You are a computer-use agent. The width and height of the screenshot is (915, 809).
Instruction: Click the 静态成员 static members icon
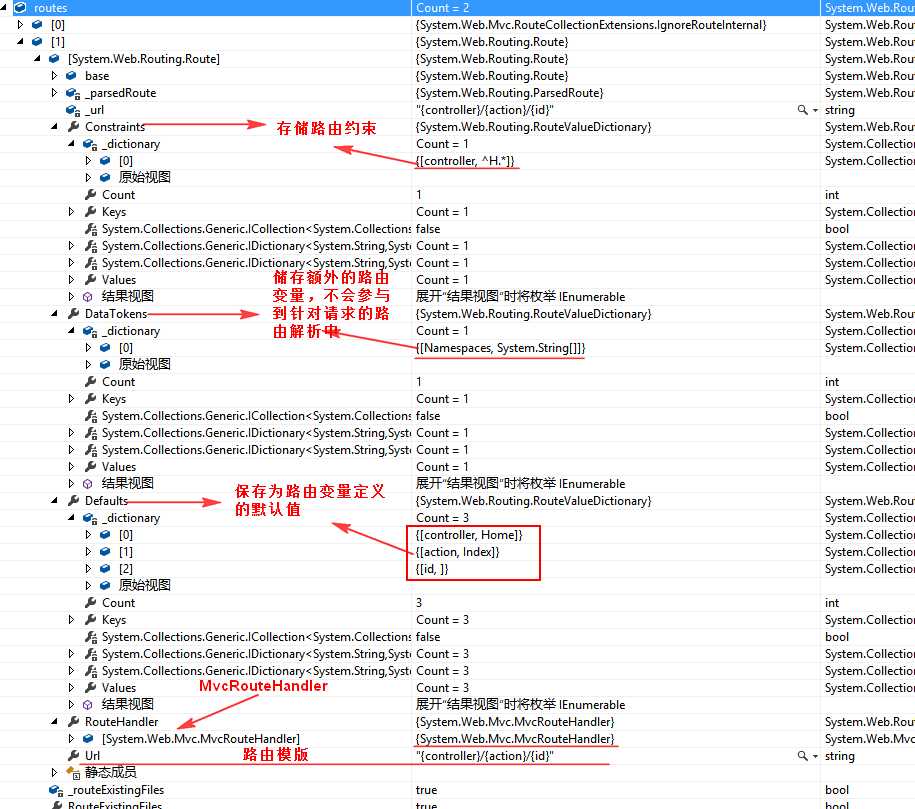[73, 773]
